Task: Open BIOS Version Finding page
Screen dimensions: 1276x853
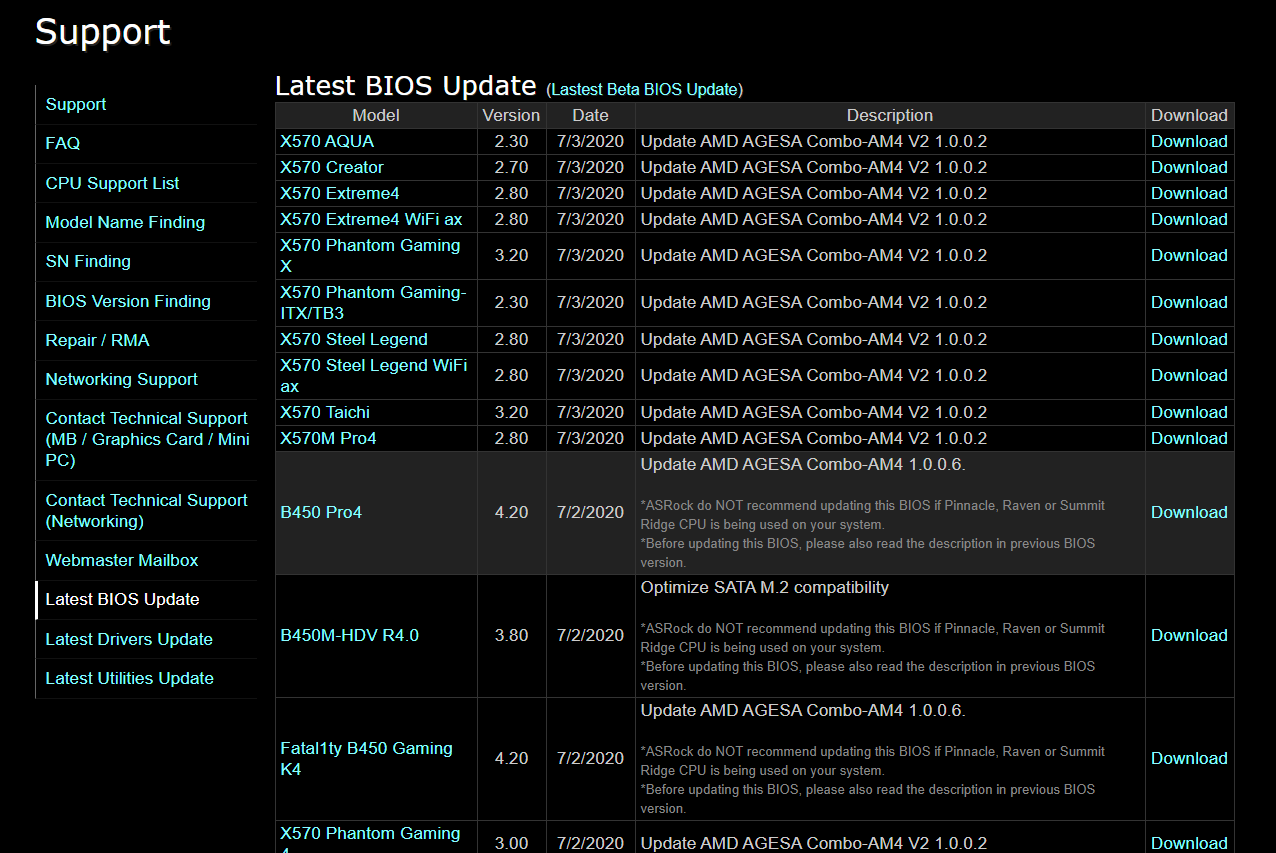Action: (x=128, y=301)
